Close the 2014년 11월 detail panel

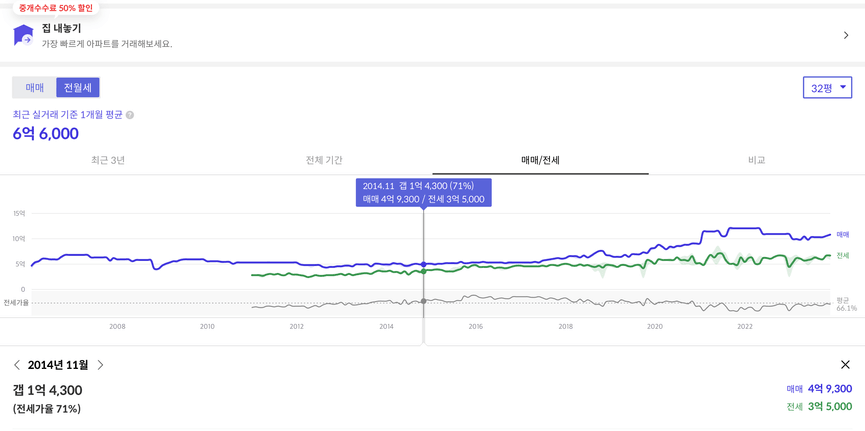(845, 365)
